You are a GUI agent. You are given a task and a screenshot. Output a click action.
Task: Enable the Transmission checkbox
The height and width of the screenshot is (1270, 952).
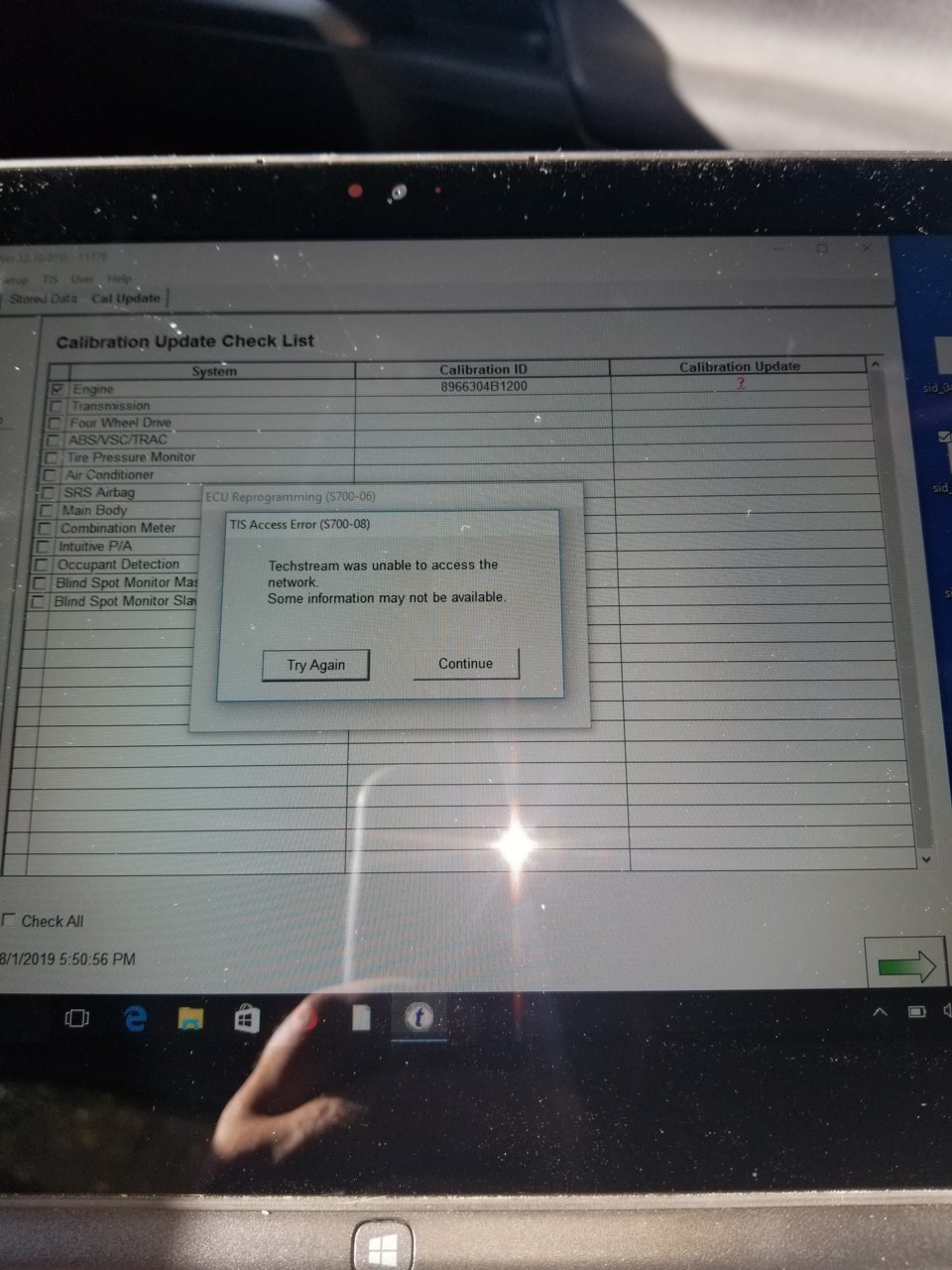[x=56, y=407]
